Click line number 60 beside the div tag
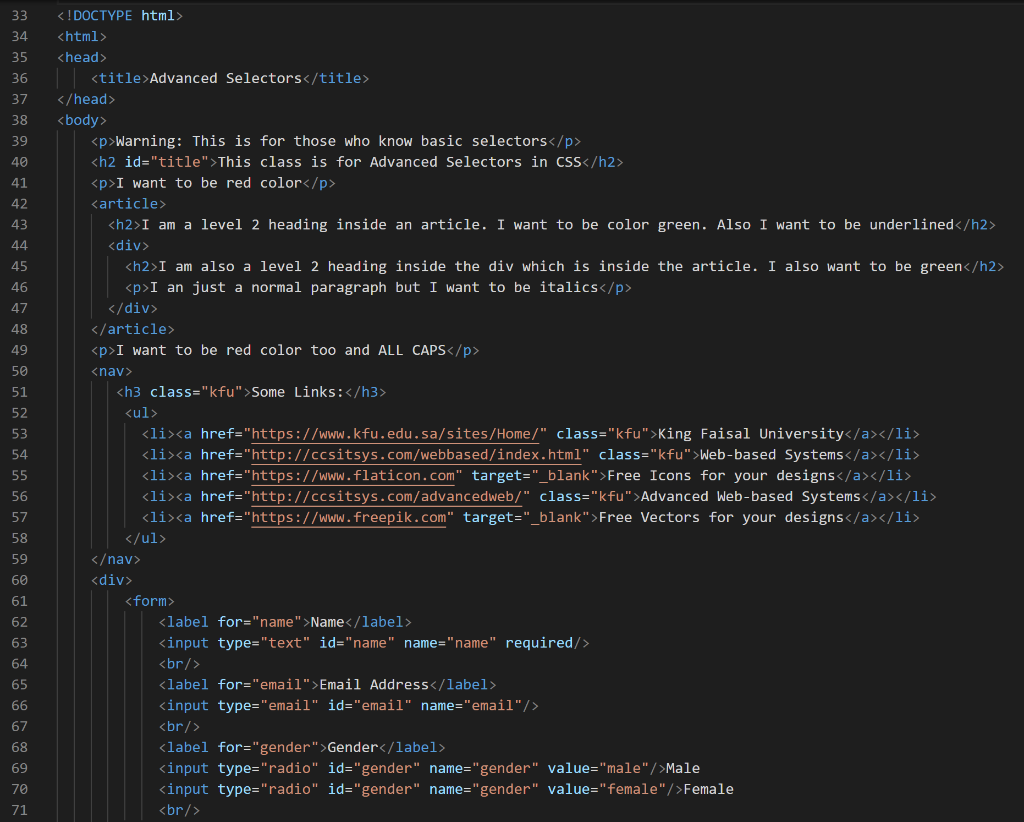 18,580
